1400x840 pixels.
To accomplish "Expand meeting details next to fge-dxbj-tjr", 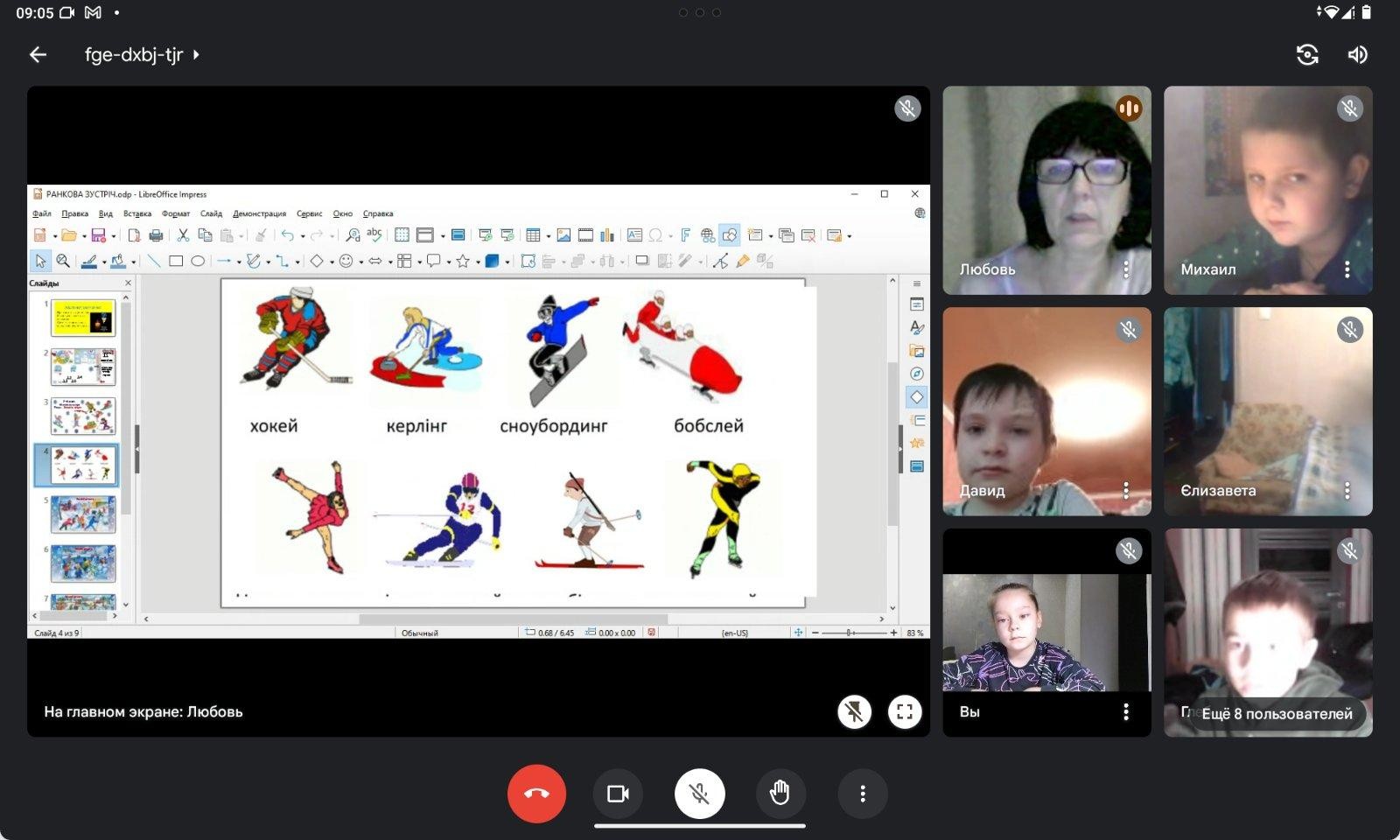I will point(196,54).
